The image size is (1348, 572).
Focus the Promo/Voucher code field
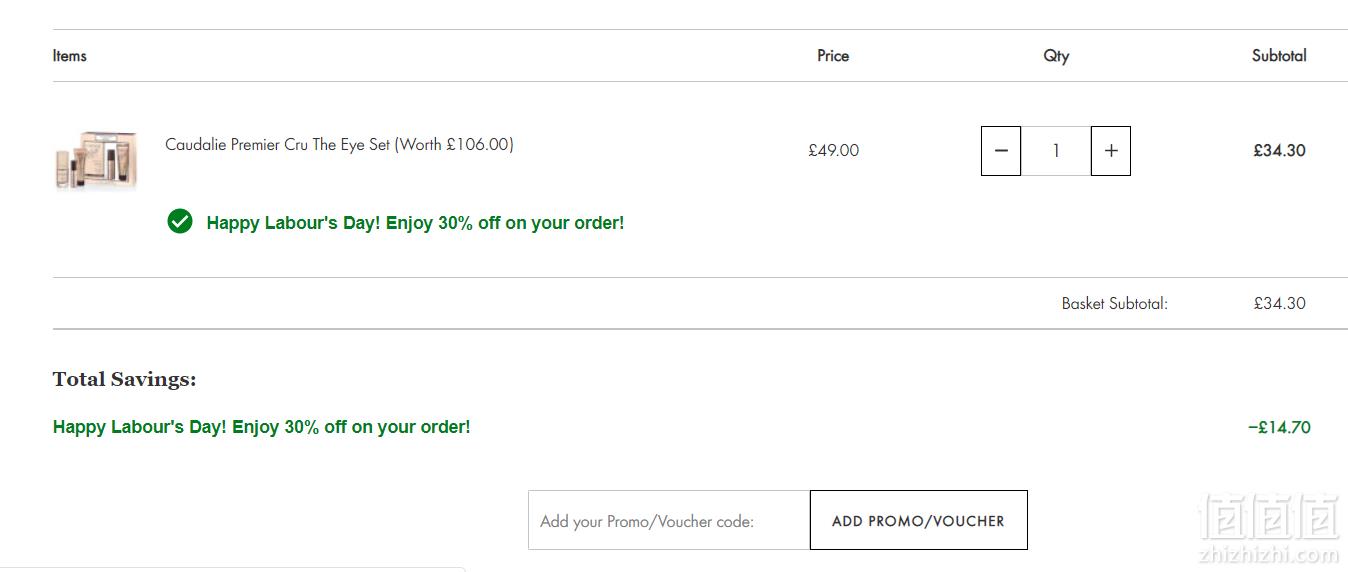click(669, 520)
